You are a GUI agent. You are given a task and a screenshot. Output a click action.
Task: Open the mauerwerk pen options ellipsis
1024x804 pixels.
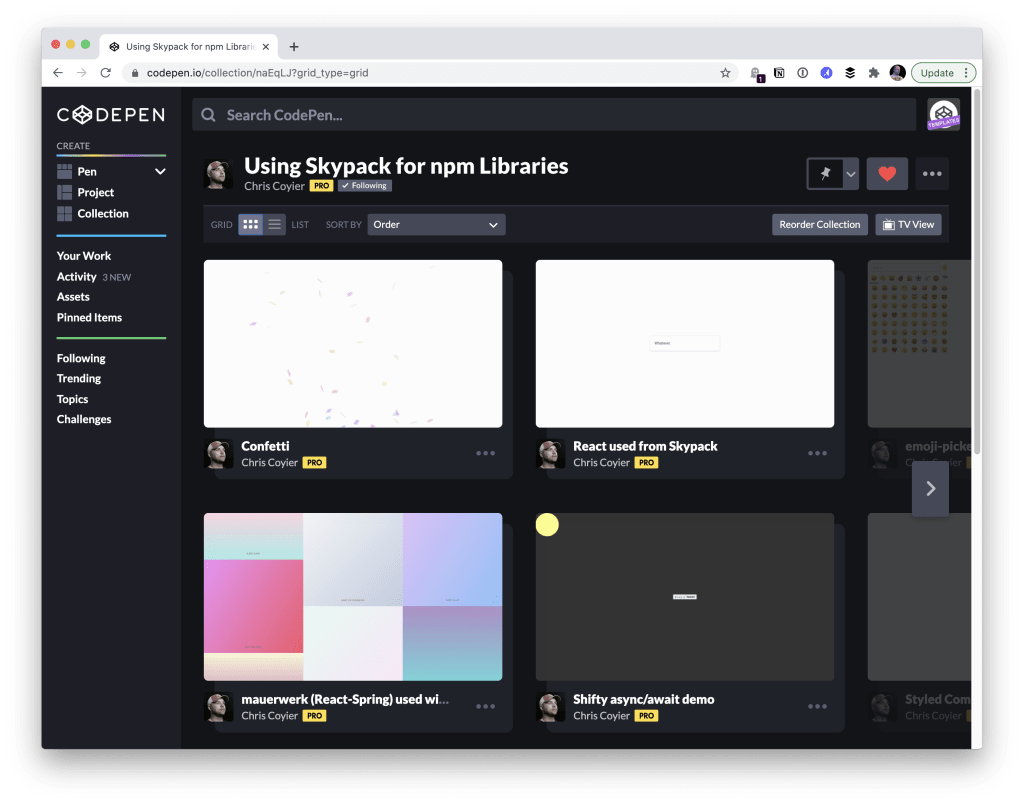pos(485,707)
